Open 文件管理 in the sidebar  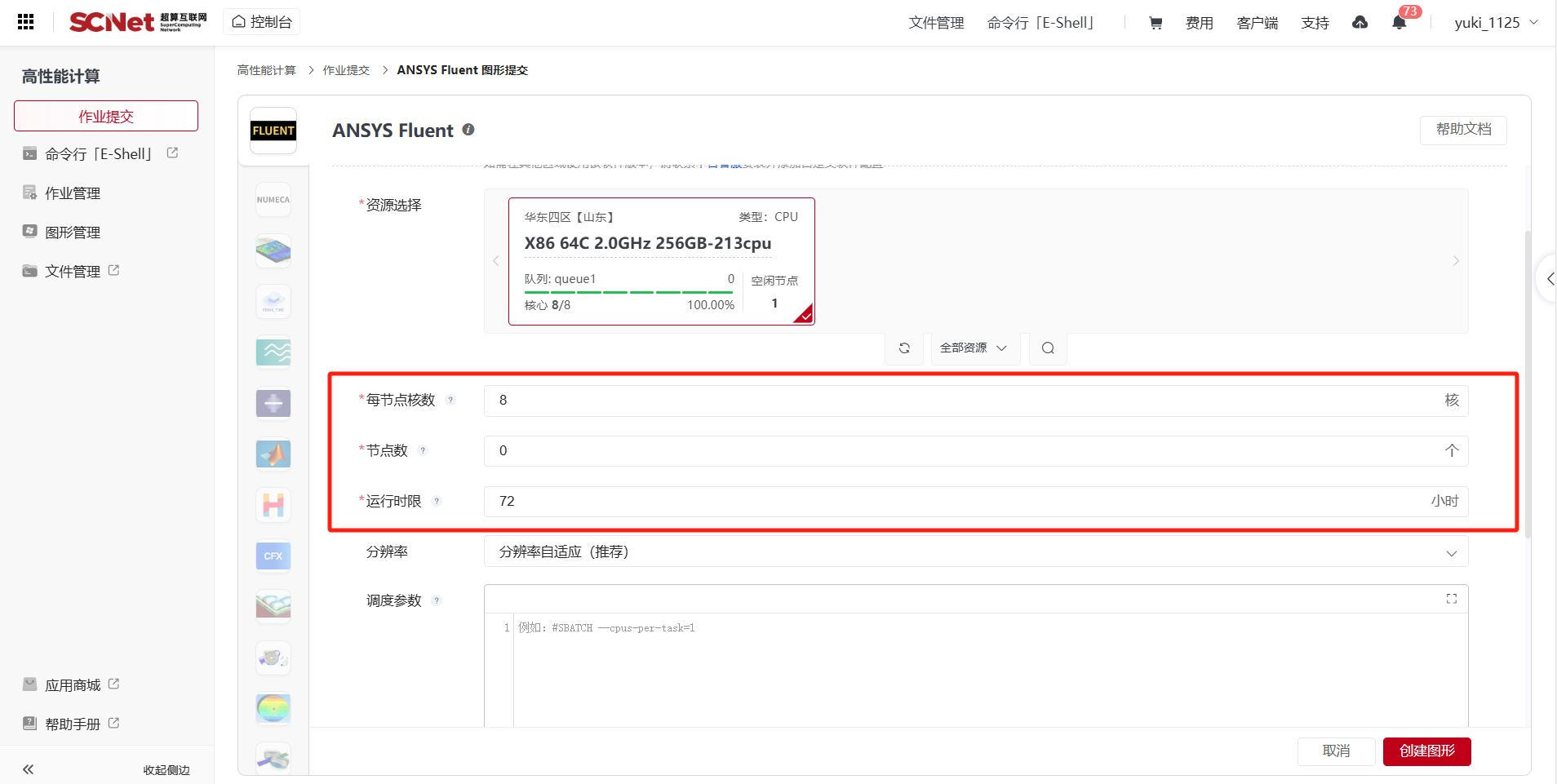(73, 272)
